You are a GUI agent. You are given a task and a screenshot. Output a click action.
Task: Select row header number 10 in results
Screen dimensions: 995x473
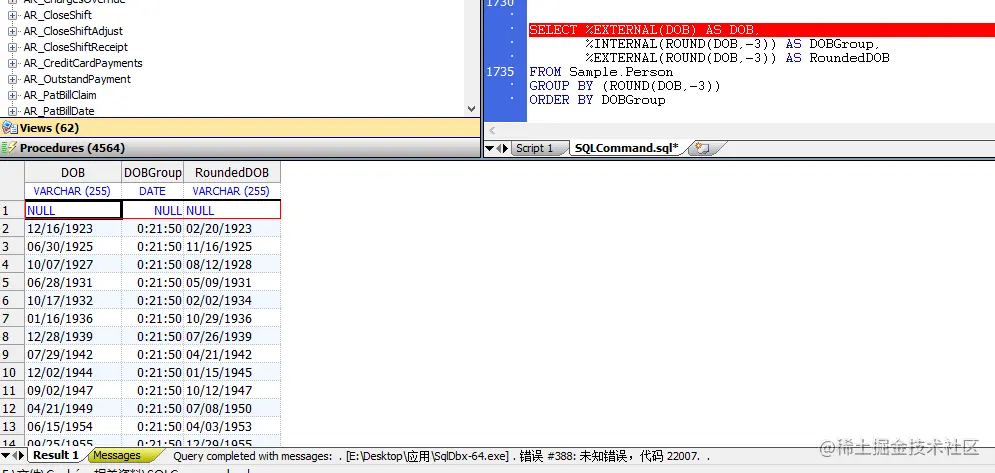tap(12, 372)
